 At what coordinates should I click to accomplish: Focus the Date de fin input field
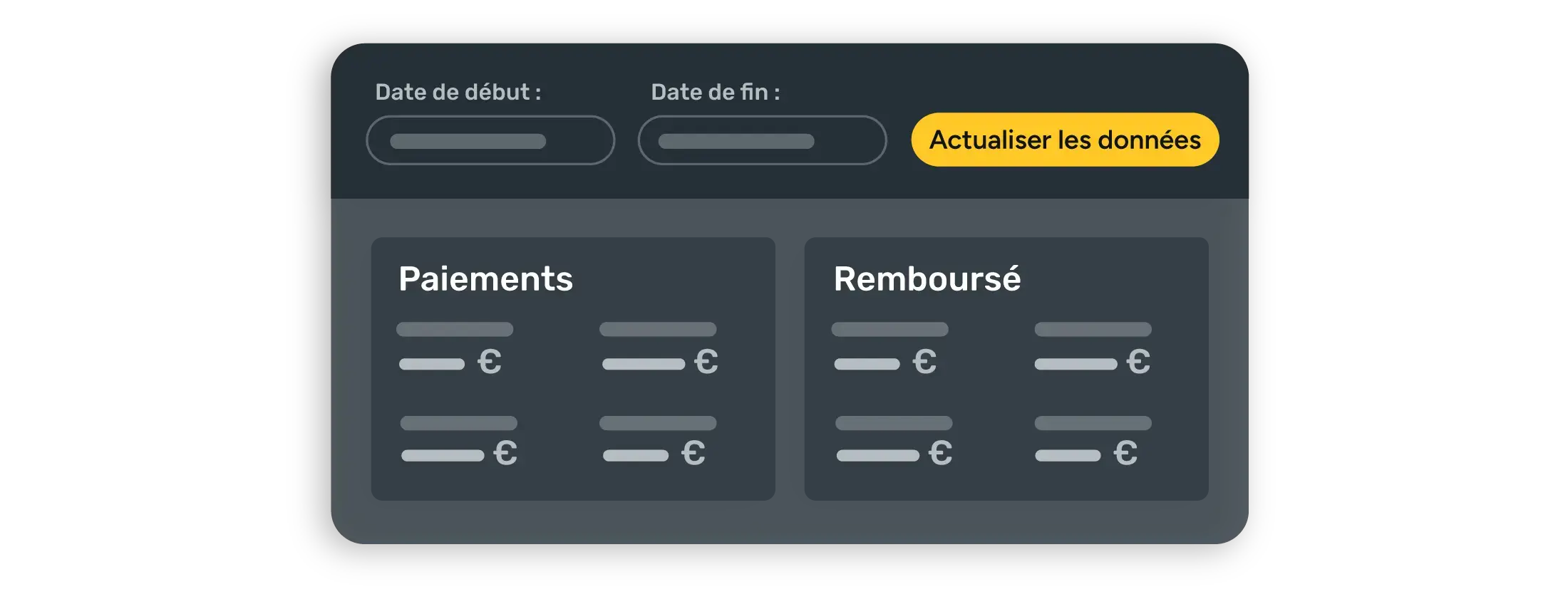tap(762, 140)
